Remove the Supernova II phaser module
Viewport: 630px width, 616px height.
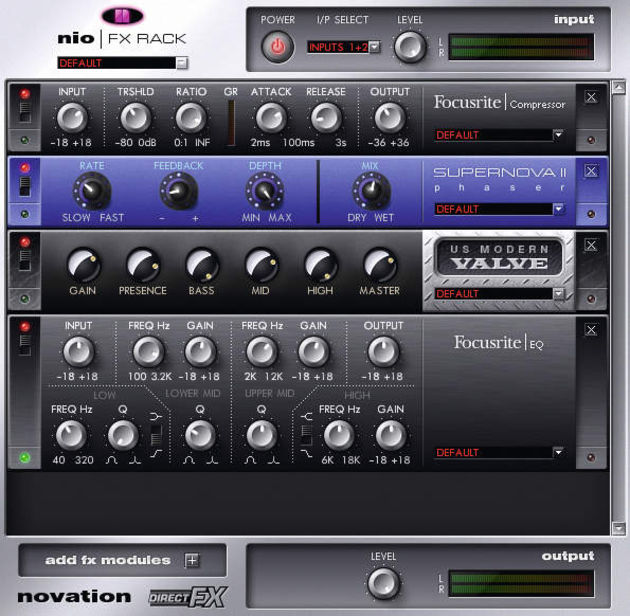coord(591,171)
